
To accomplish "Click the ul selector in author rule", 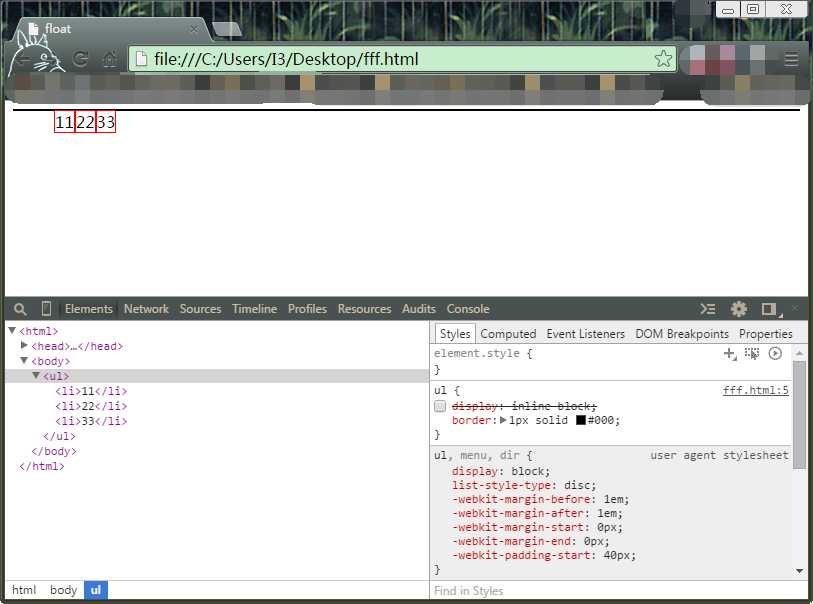I will point(440,391).
